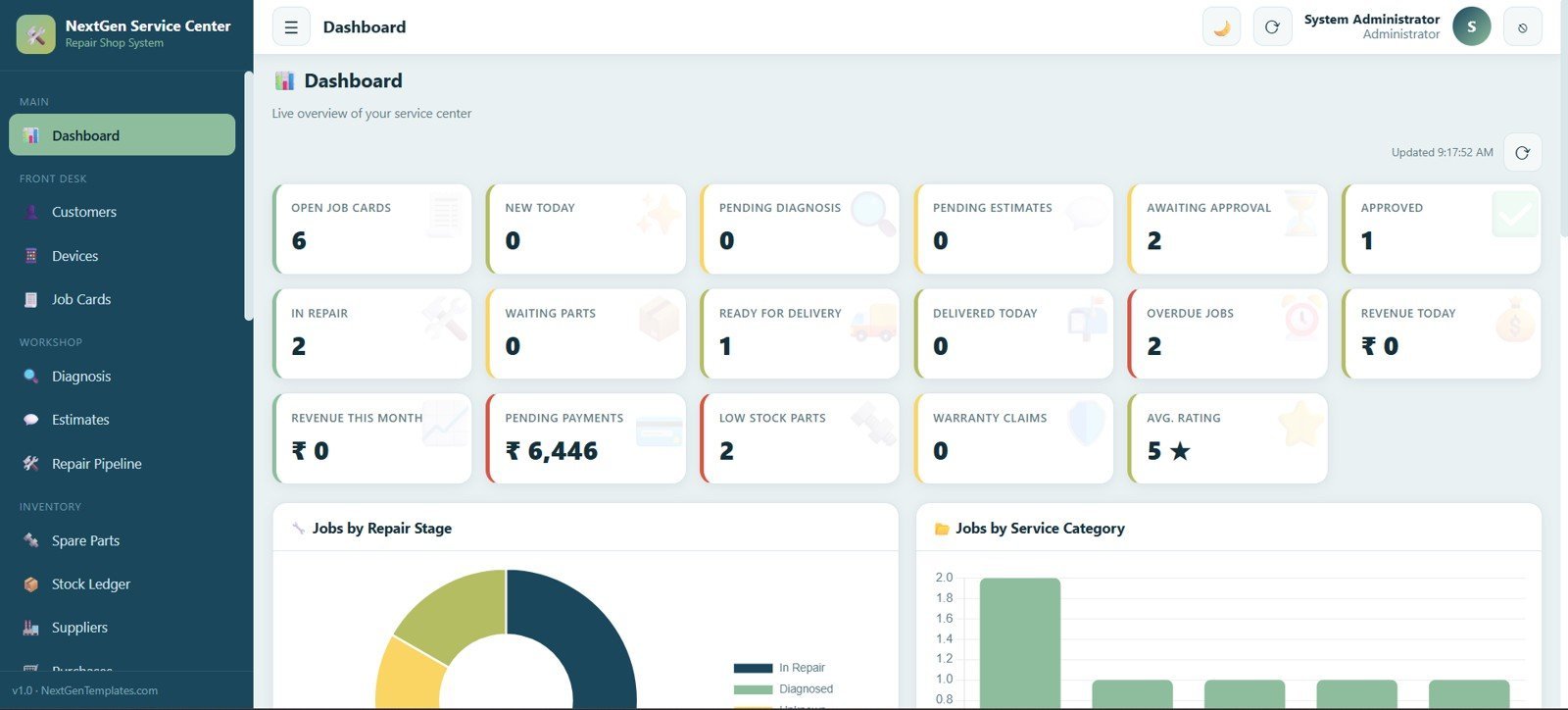Viewport: 1568px width, 710px height.
Task: Open Dashboard in the sidebar
Action: (122, 135)
